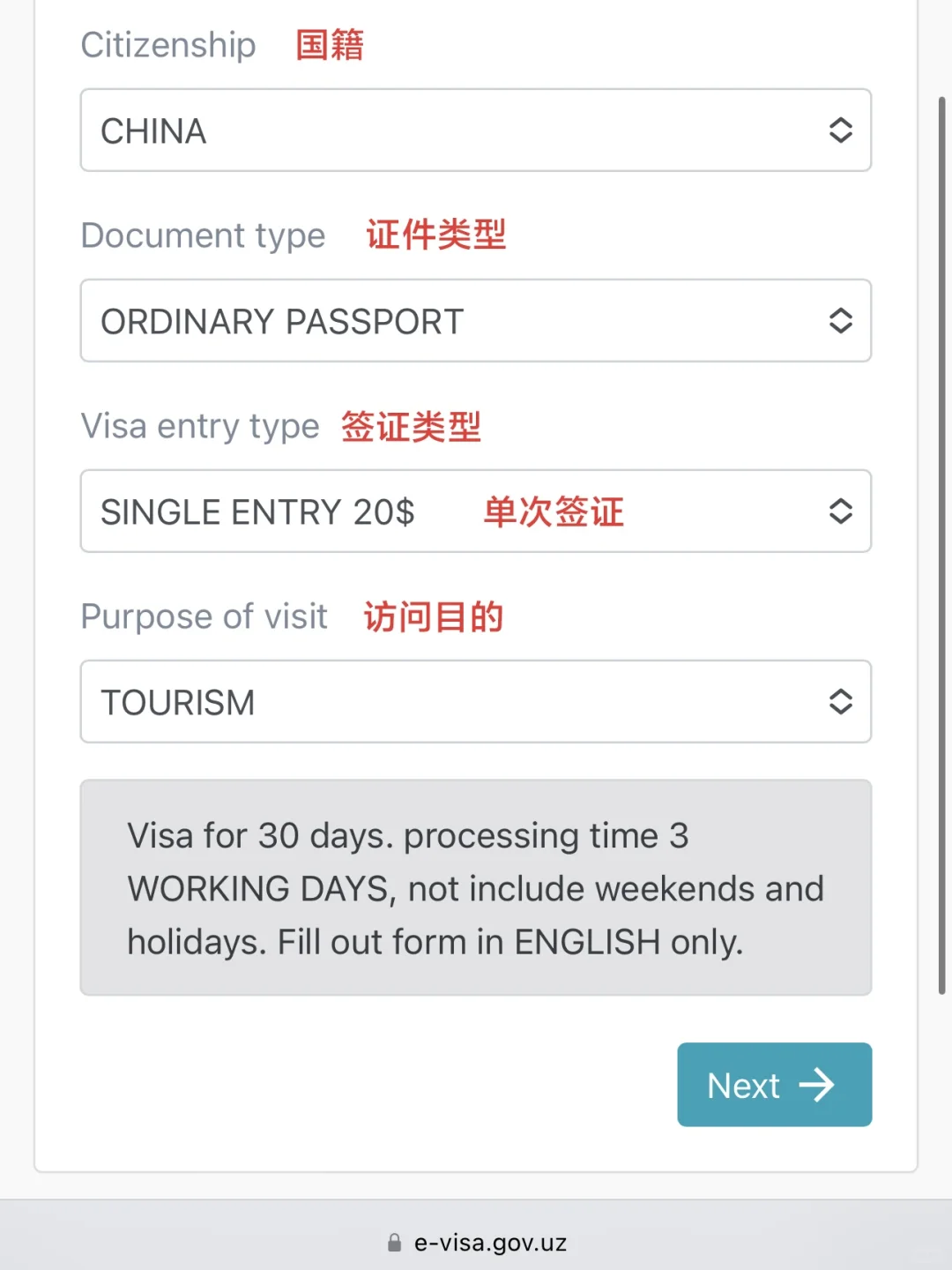Click the Document type label
Image resolution: width=952 pixels, height=1270 pixels.
pyautogui.click(x=203, y=235)
